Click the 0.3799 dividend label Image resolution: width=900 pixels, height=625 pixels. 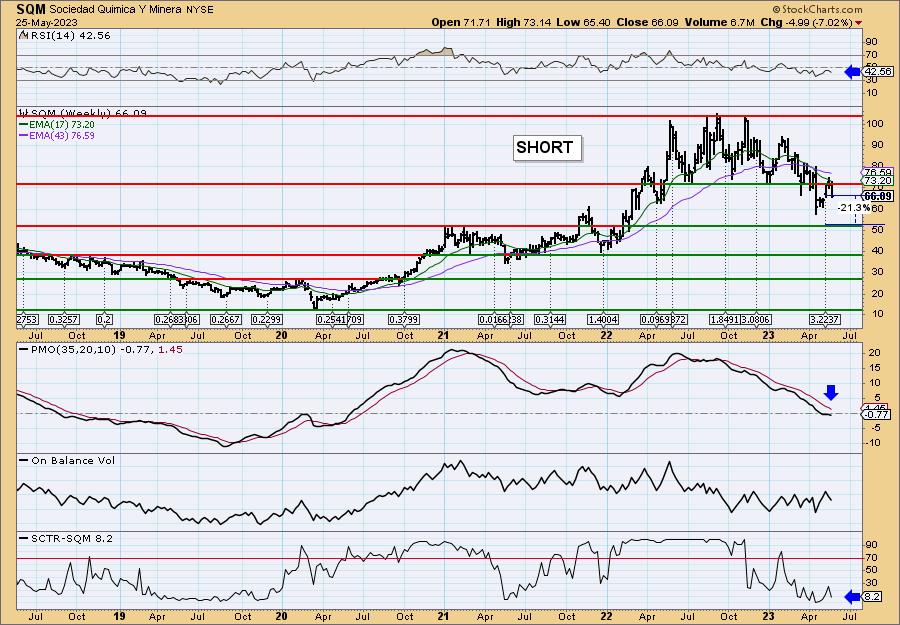coord(405,319)
